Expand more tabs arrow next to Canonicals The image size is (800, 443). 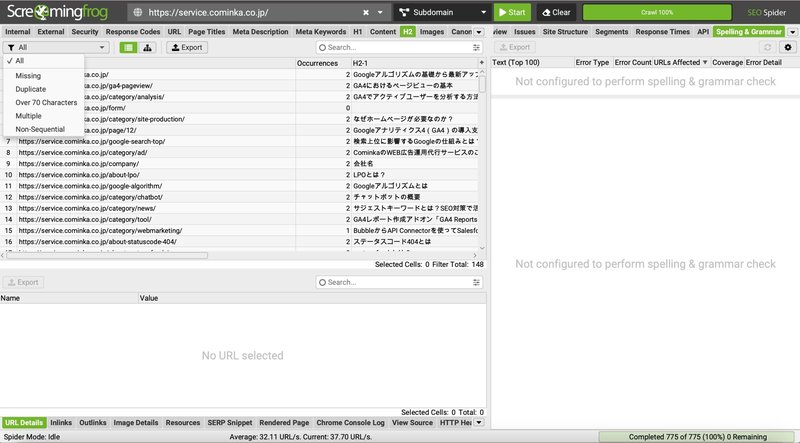[x=479, y=32]
